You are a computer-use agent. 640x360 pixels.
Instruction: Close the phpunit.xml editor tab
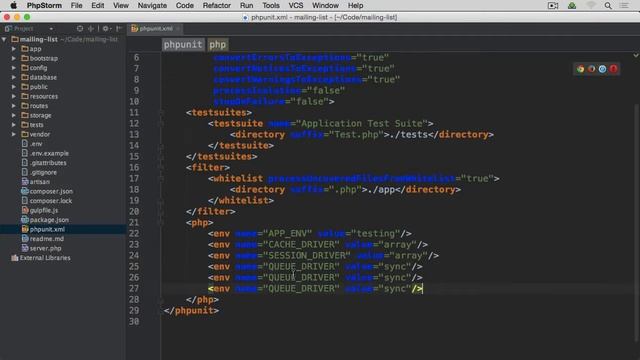coord(178,29)
